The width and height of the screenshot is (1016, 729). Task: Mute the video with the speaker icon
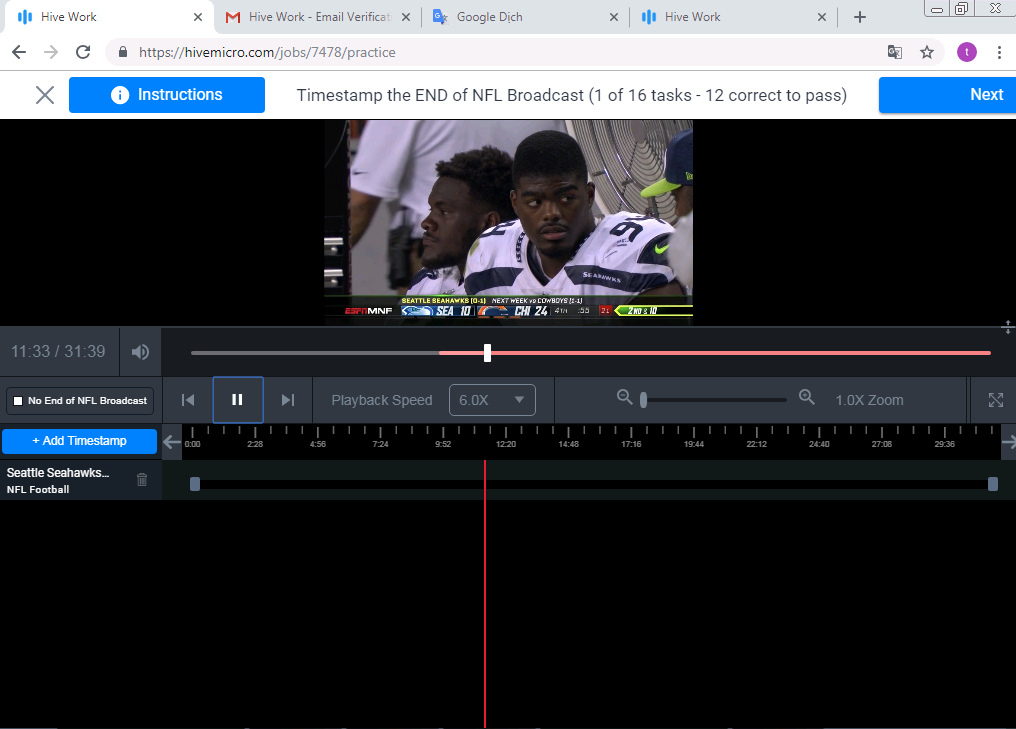[140, 352]
